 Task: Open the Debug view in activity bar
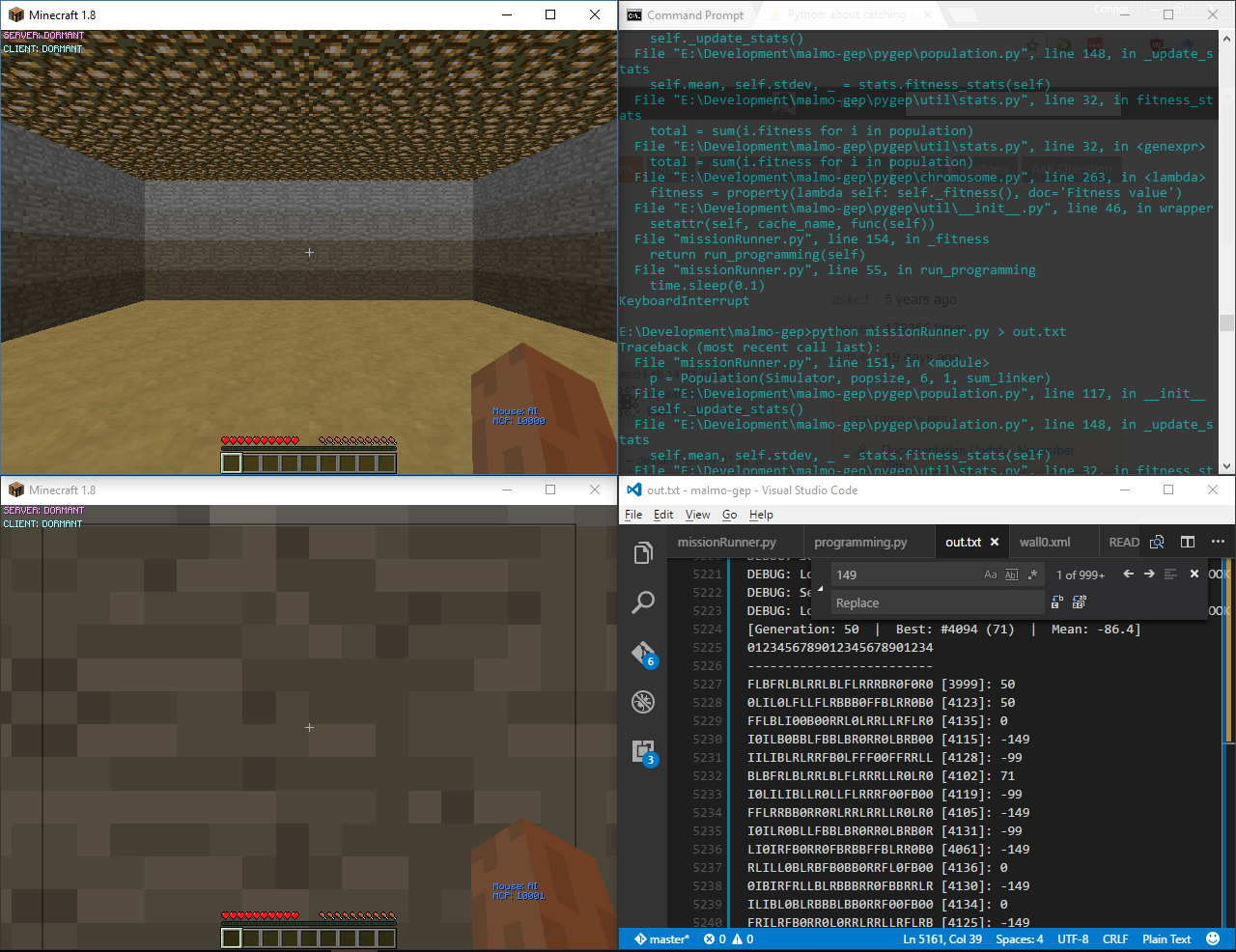pos(643,702)
